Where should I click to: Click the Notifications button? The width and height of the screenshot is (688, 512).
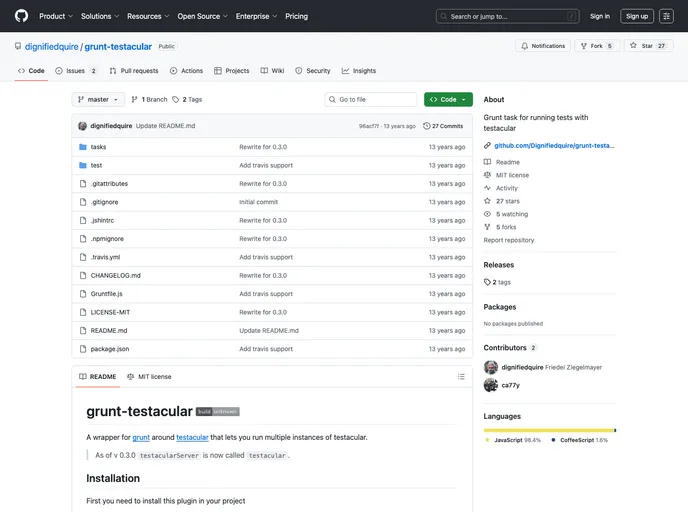(x=543, y=46)
